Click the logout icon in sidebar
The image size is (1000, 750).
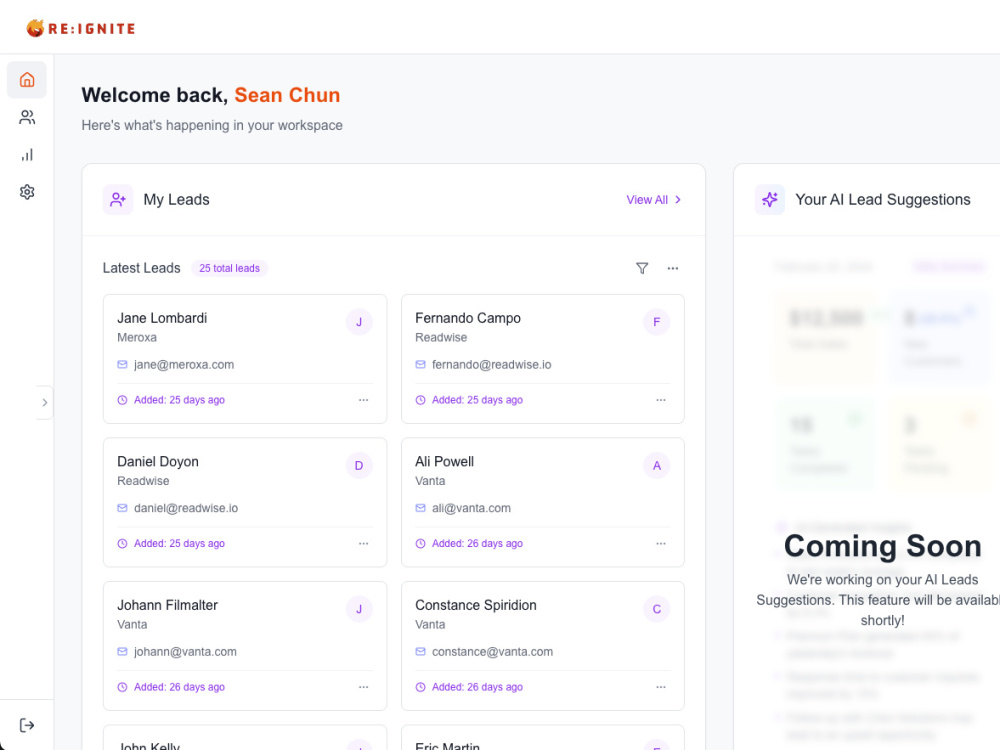pyautogui.click(x=27, y=725)
